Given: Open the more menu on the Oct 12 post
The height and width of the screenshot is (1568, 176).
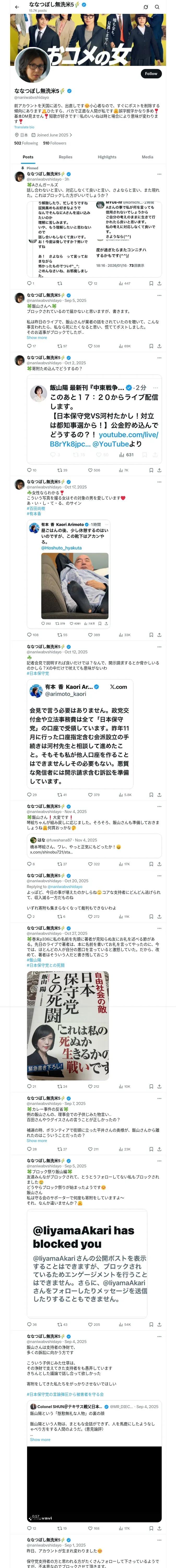Looking at the screenshot, I should tap(159, 647).
